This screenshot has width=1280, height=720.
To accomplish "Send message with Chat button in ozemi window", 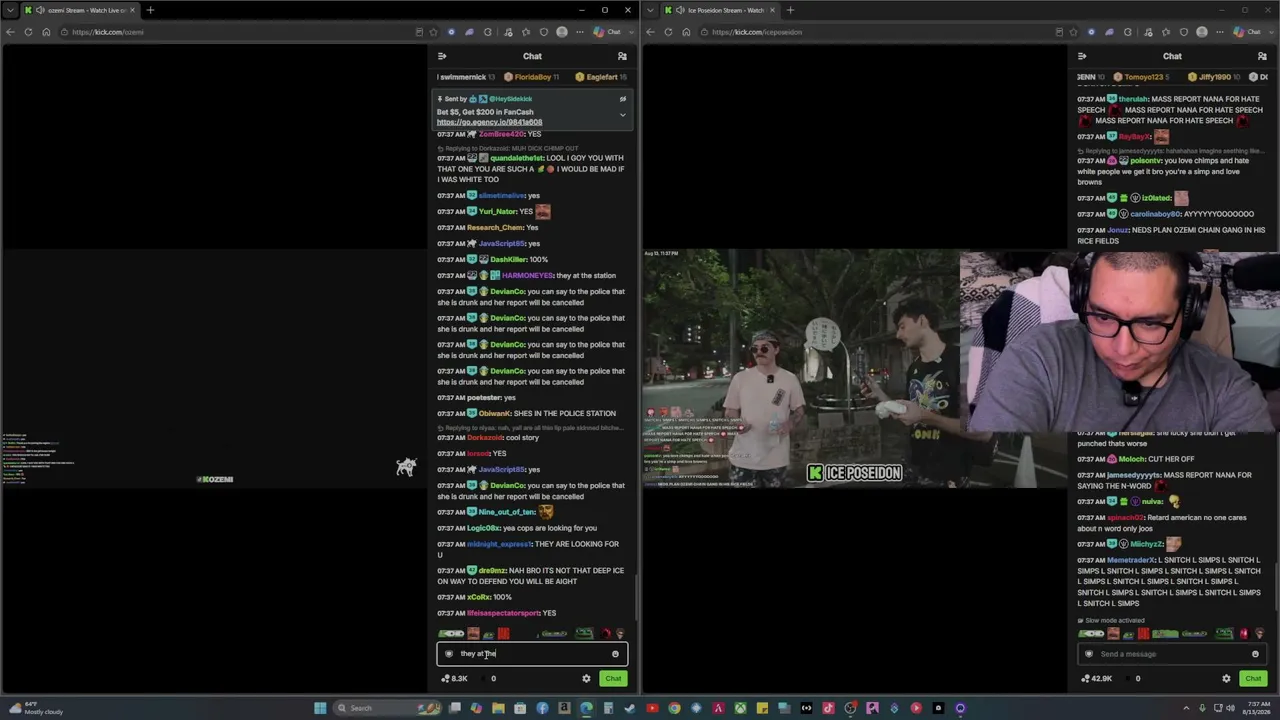I will [613, 678].
